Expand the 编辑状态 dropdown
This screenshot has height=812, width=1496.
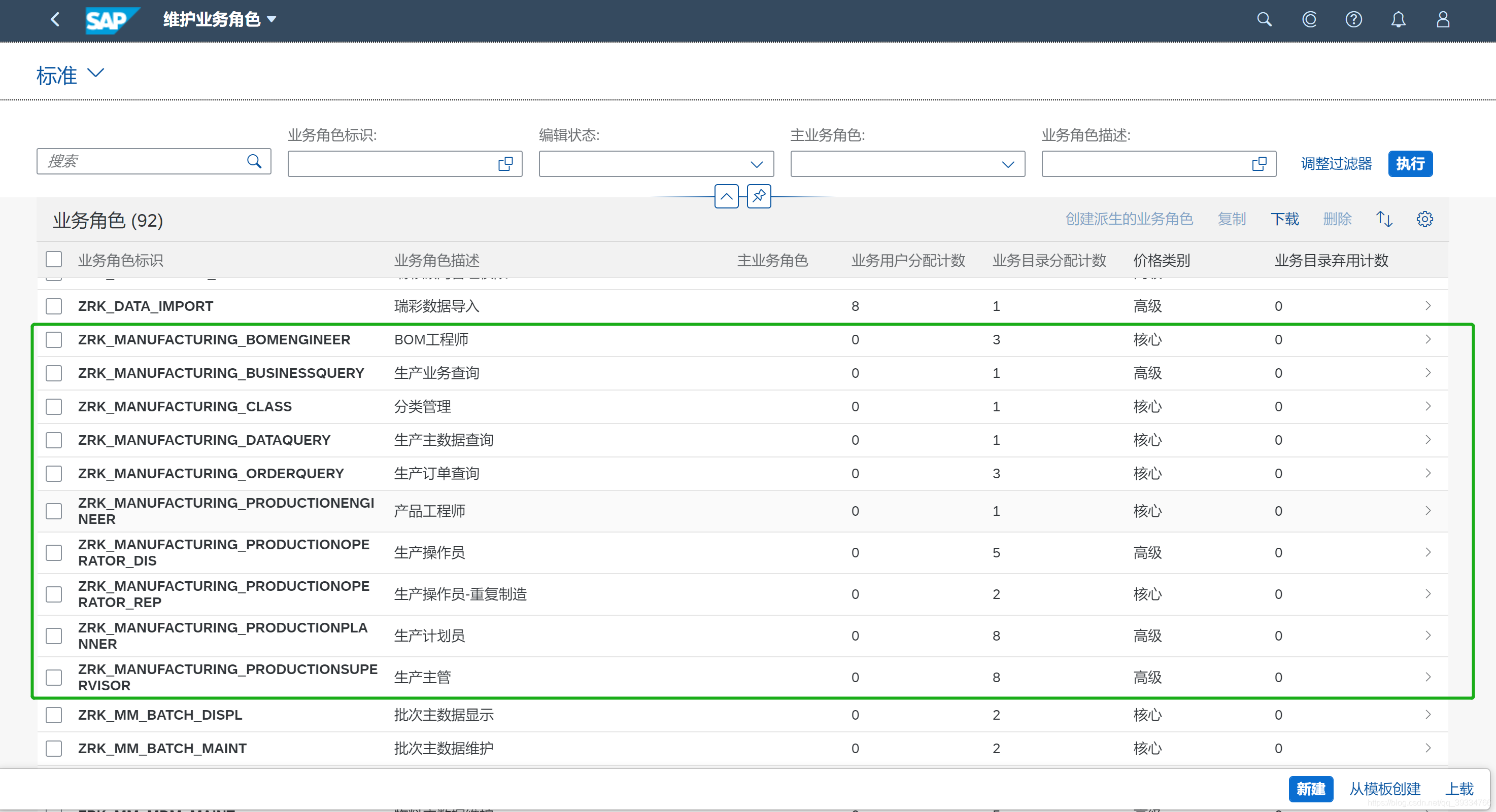[756, 164]
